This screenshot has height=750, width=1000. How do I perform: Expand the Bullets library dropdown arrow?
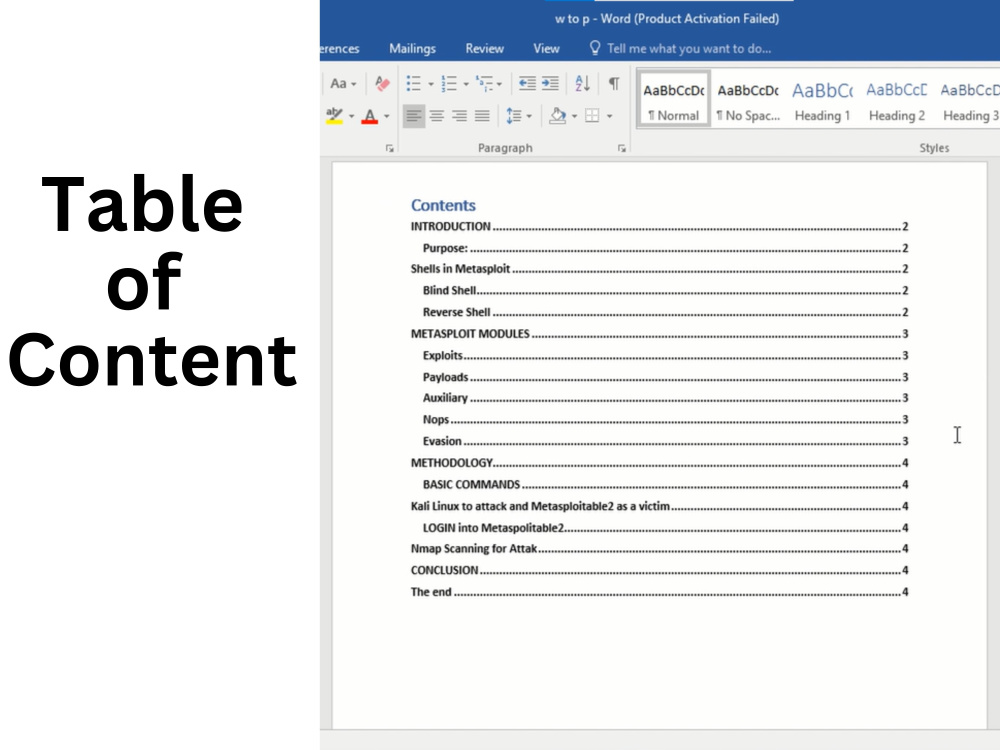coord(430,84)
